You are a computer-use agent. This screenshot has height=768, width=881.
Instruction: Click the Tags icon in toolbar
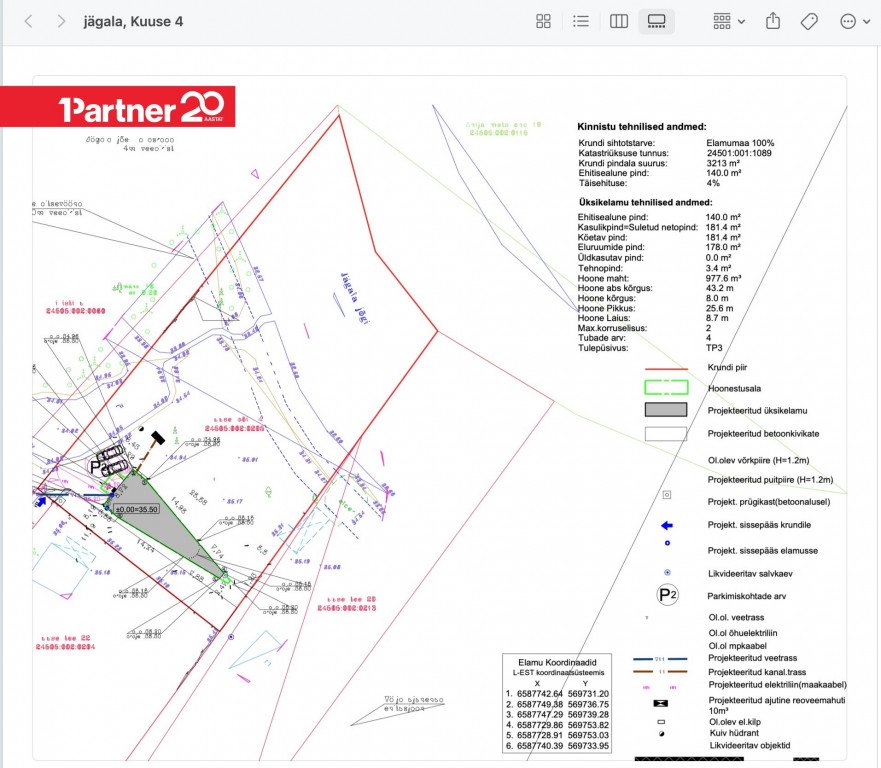pos(810,21)
